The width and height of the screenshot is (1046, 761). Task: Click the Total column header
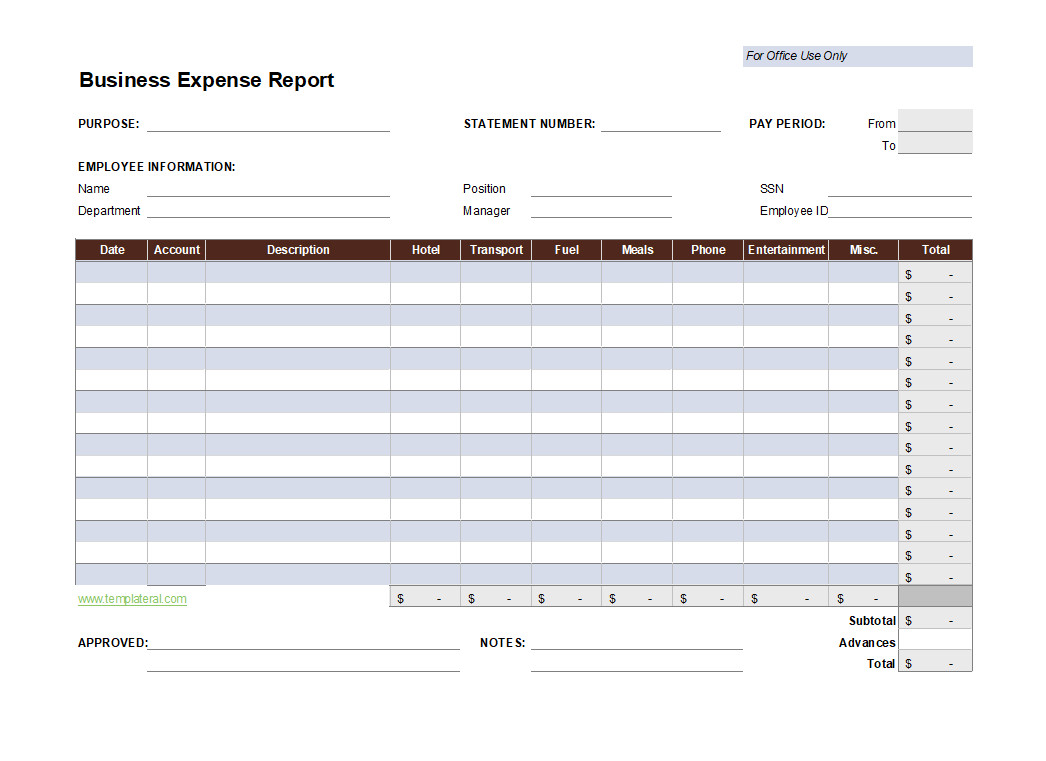tap(936, 250)
